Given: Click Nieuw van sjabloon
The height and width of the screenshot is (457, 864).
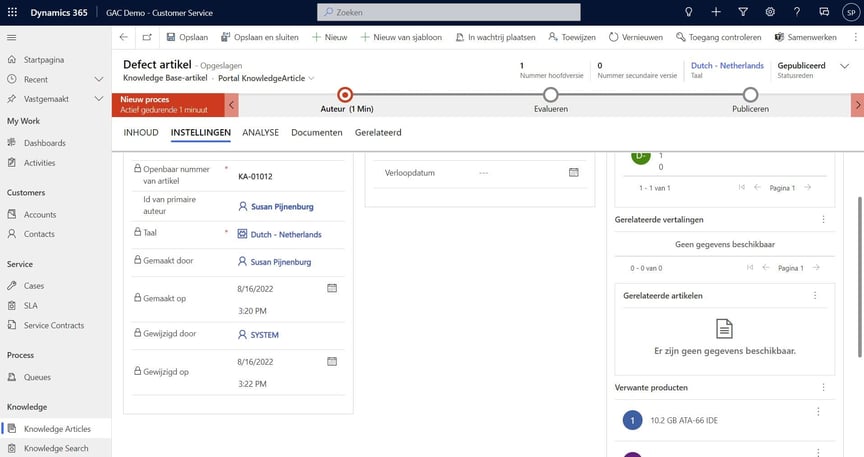Looking at the screenshot, I should [401, 37].
